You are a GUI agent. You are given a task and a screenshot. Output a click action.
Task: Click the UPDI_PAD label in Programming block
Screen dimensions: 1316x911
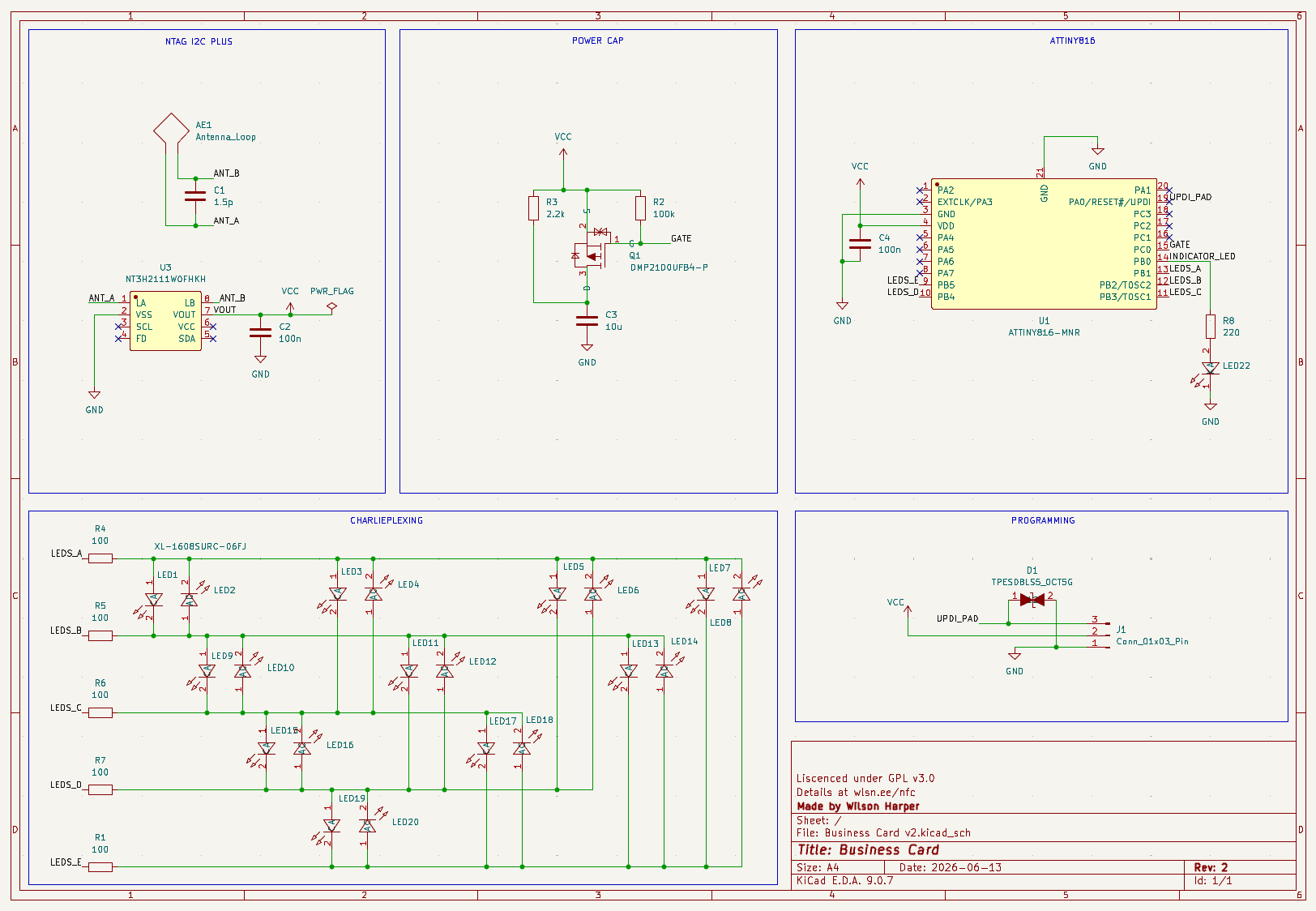click(957, 618)
